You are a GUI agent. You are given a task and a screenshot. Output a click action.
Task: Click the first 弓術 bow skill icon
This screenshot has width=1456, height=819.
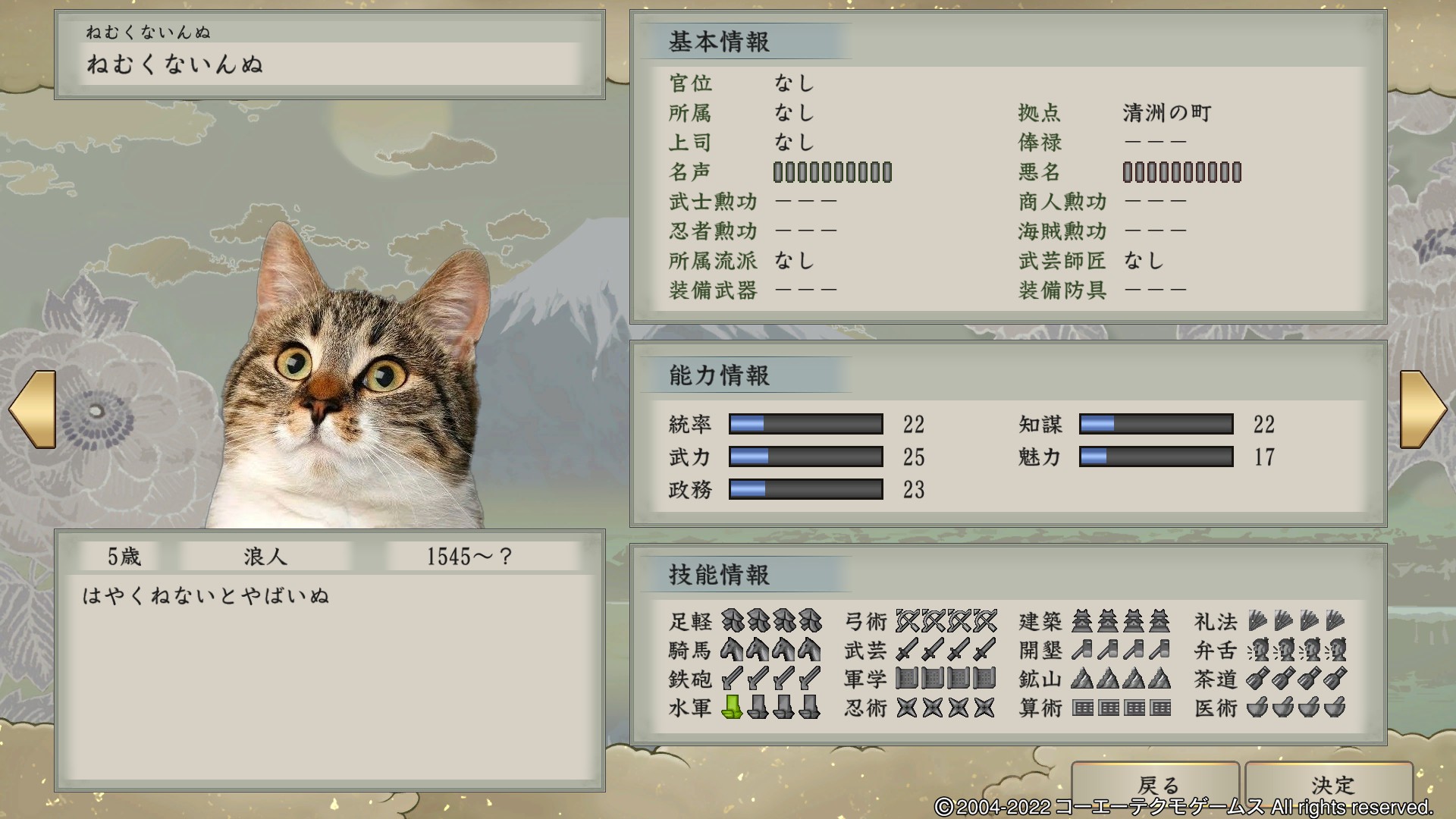pyautogui.click(x=907, y=621)
